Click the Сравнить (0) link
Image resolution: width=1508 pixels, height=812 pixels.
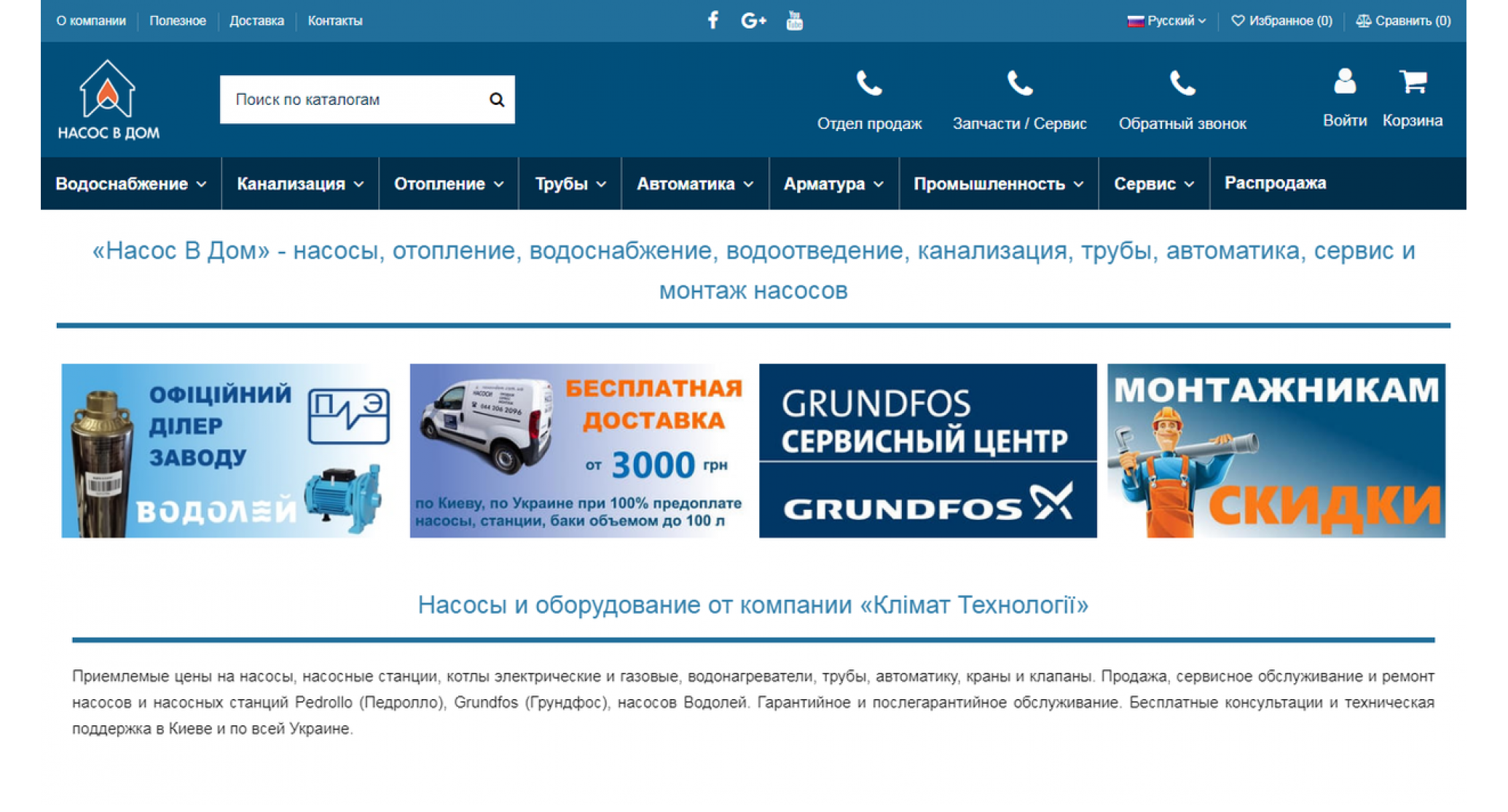[1403, 21]
